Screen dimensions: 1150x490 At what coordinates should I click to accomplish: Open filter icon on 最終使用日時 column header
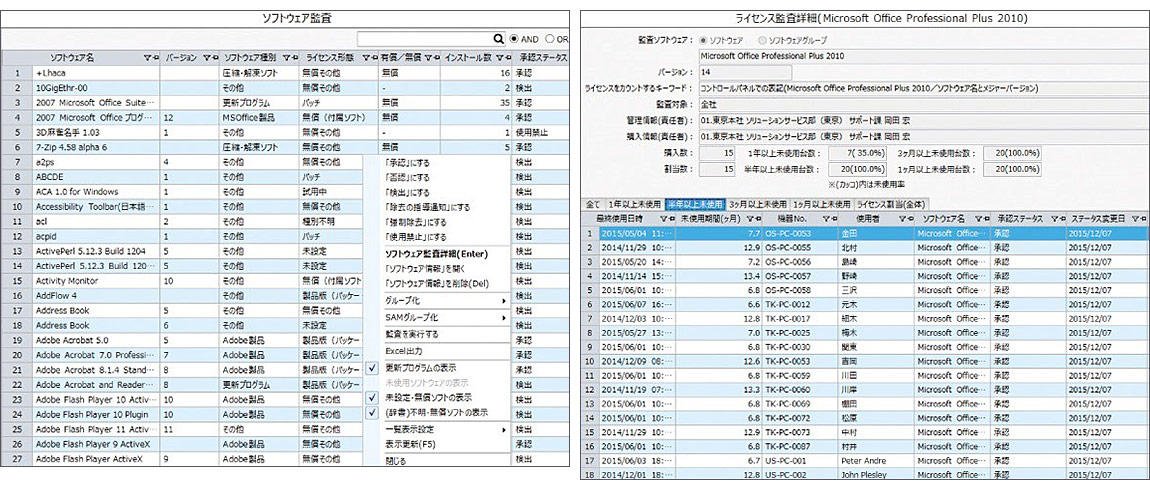click(x=663, y=219)
